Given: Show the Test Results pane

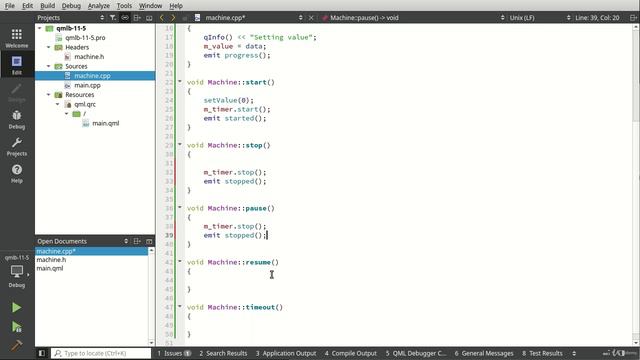Looking at the screenshot, I should click(x=542, y=353).
